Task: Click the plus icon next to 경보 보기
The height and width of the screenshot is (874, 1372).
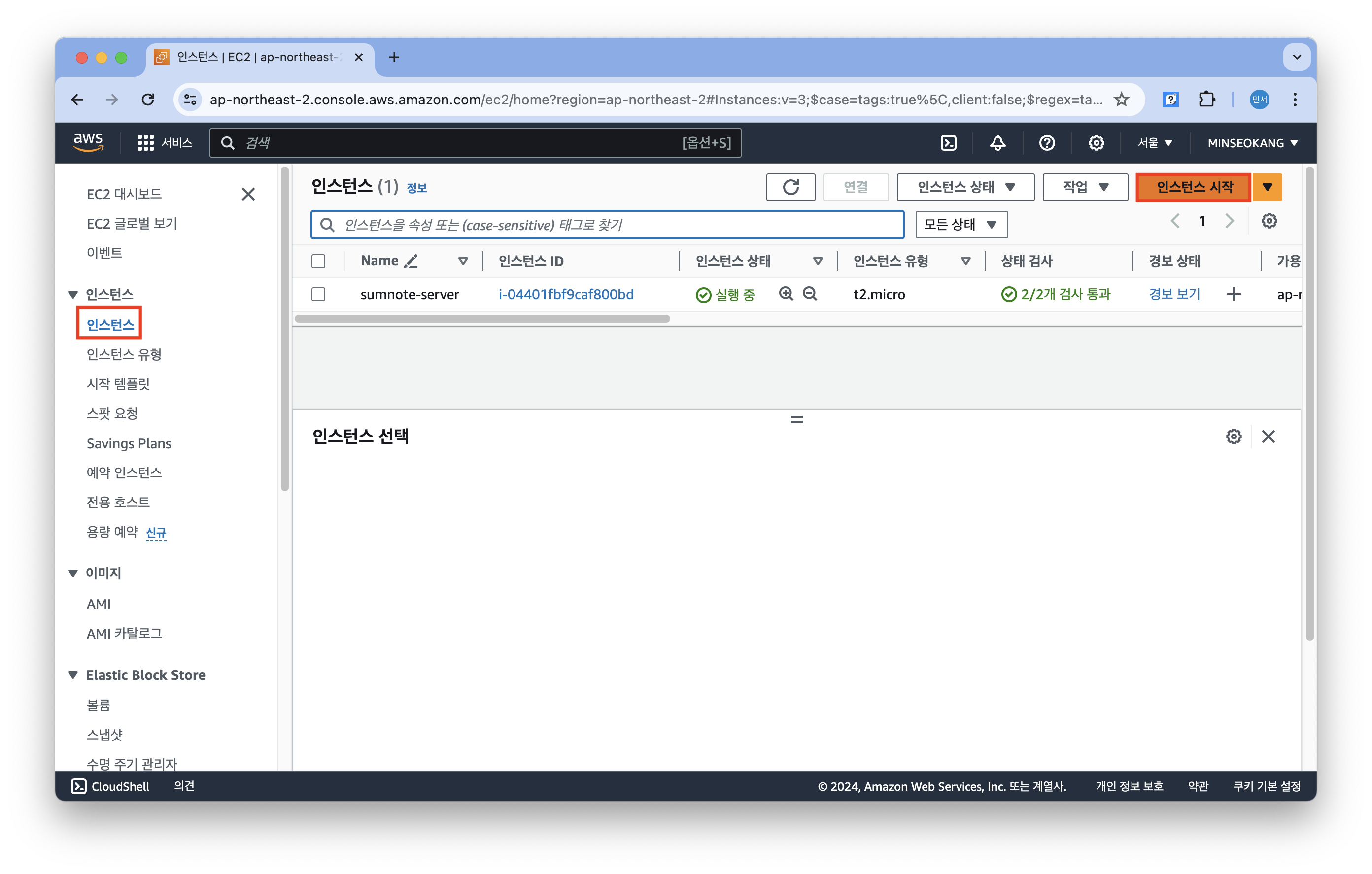Action: pyautogui.click(x=1234, y=294)
